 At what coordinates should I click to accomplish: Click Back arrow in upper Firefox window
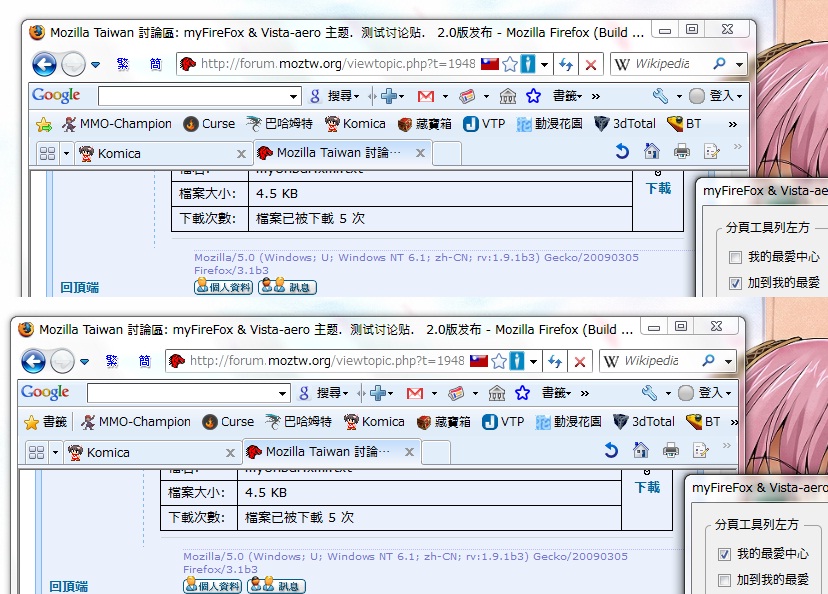click(44, 64)
